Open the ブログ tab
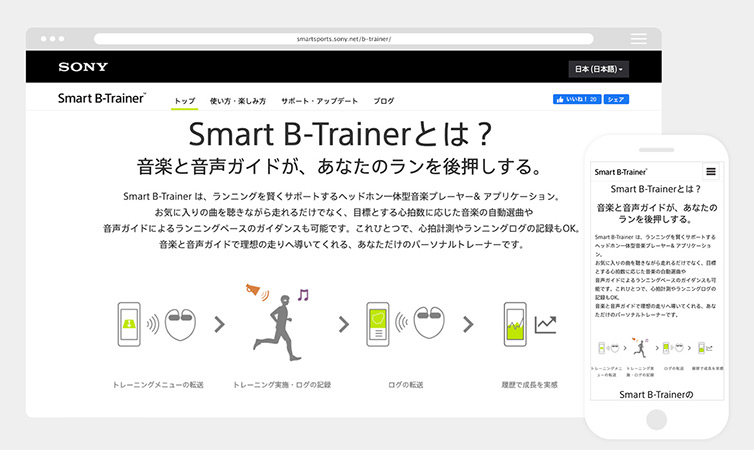 (x=384, y=101)
